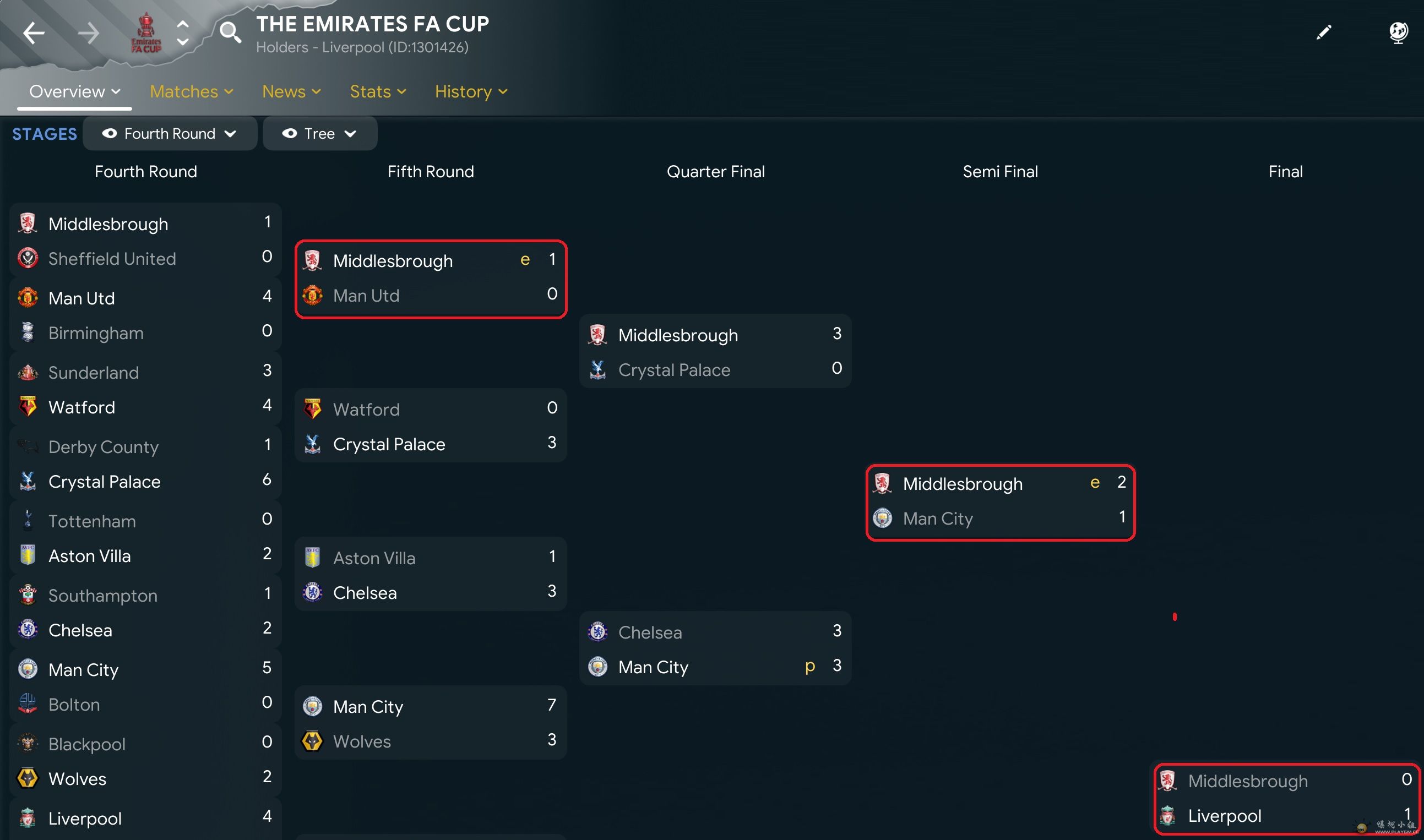The height and width of the screenshot is (840, 1424).
Task: Click Man City in Semi Final
Action: (x=938, y=519)
